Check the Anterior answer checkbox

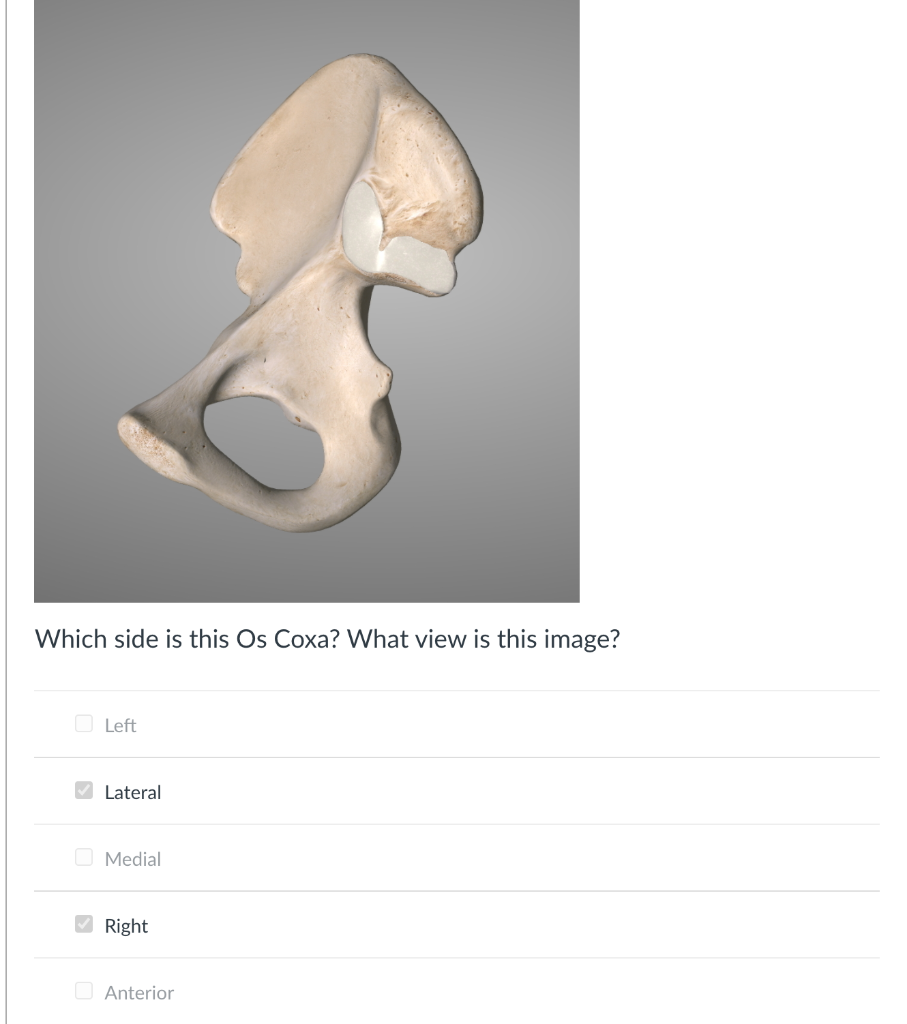(84, 992)
